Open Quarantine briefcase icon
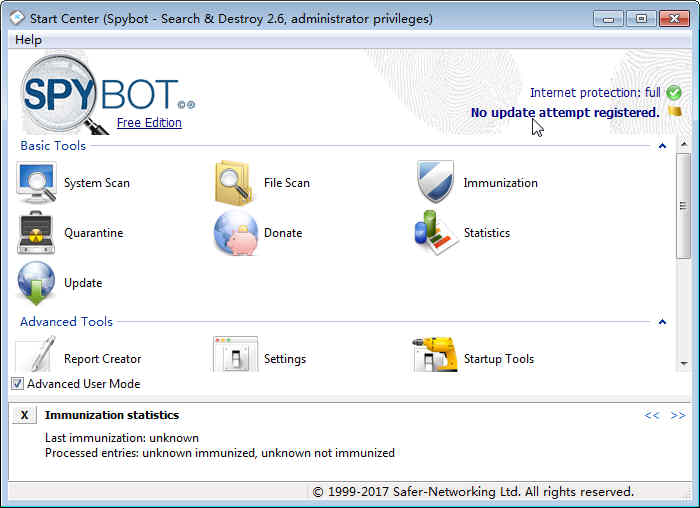700x508 pixels. pyautogui.click(x=36, y=233)
